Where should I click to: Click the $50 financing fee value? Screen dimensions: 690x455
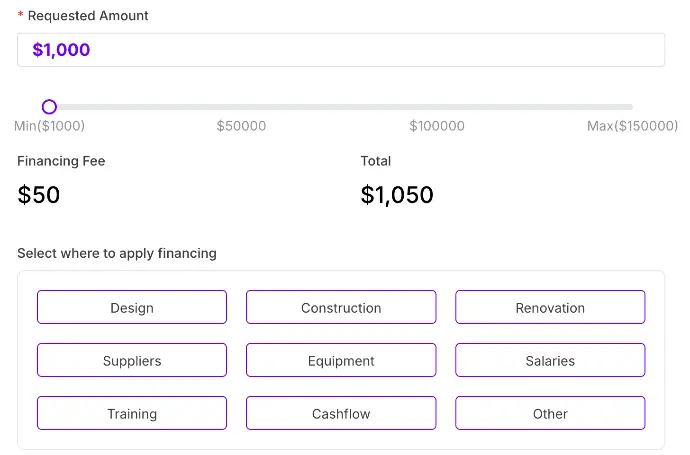[x=39, y=195]
